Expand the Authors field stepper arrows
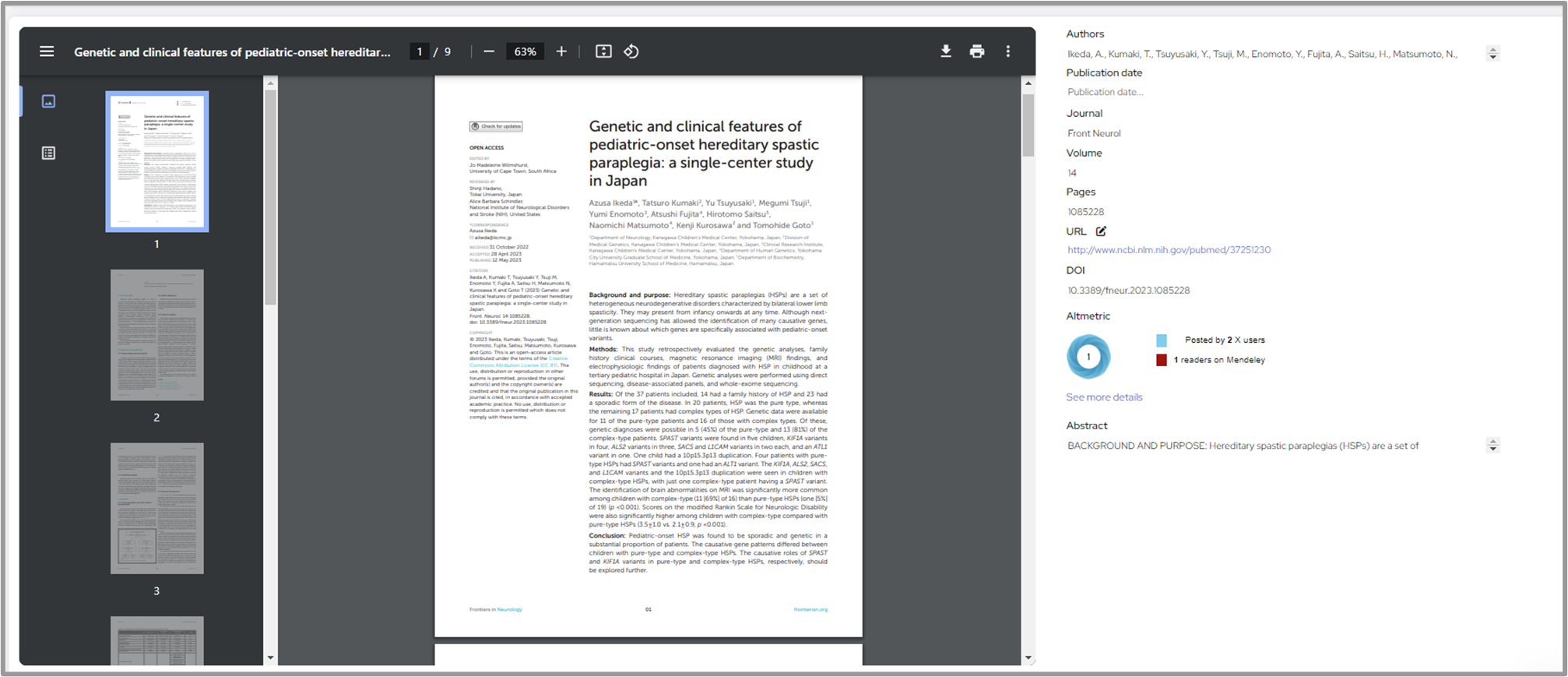Viewport: 1568px width, 677px height. [x=1492, y=54]
